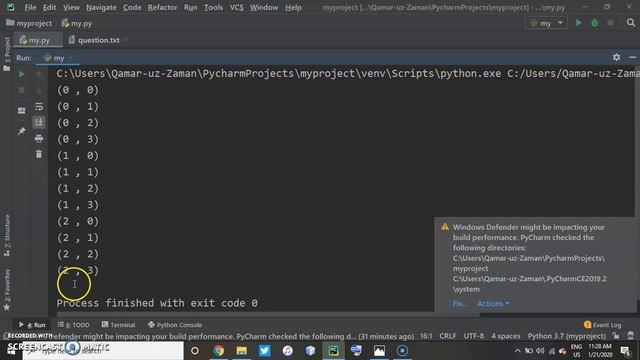
Task: Open Photos app from the taskbar
Action: tap(379, 351)
